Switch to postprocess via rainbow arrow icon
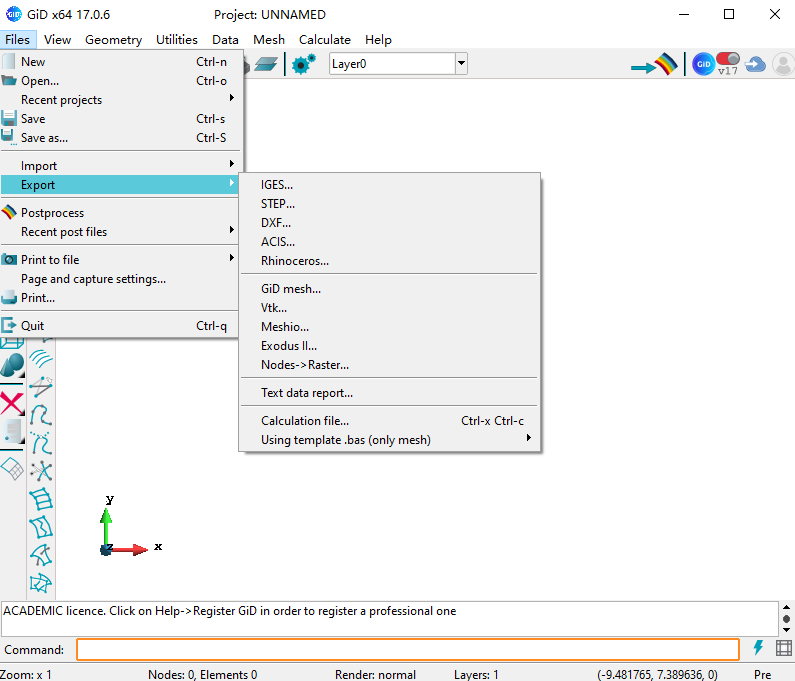Image resolution: width=795 pixels, height=681 pixels. pyautogui.click(x=655, y=64)
